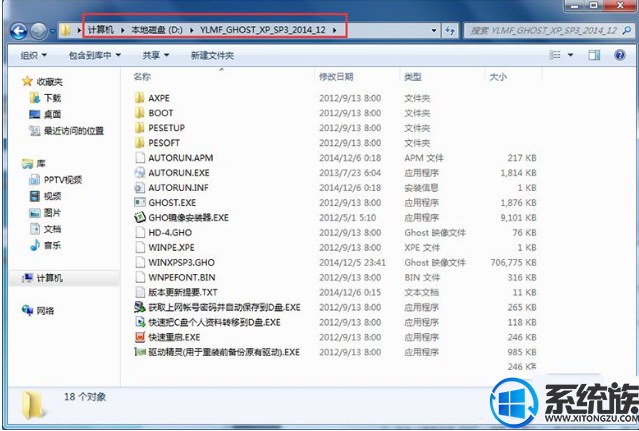Select the 快速重启.EXE icon
This screenshot has height=431, width=639.
pos(140,337)
